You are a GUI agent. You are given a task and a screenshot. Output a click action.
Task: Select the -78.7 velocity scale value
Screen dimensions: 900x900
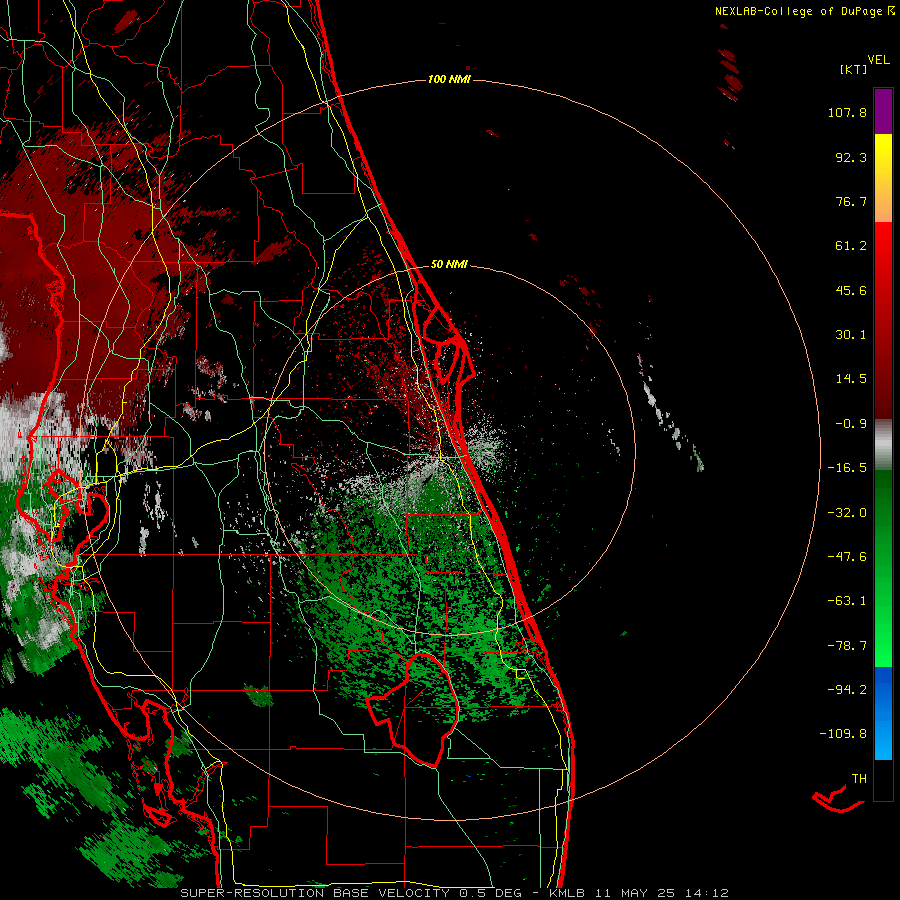point(847,646)
